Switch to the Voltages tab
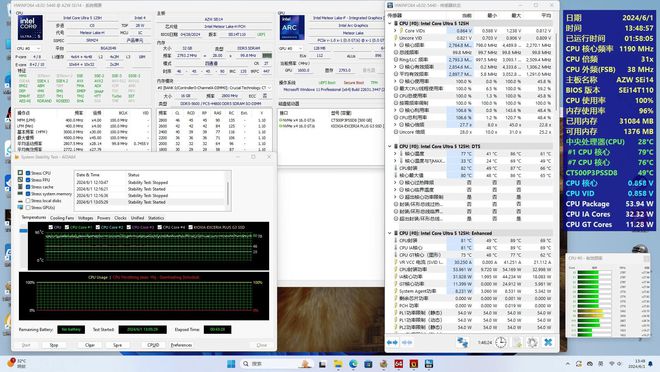 (85, 218)
